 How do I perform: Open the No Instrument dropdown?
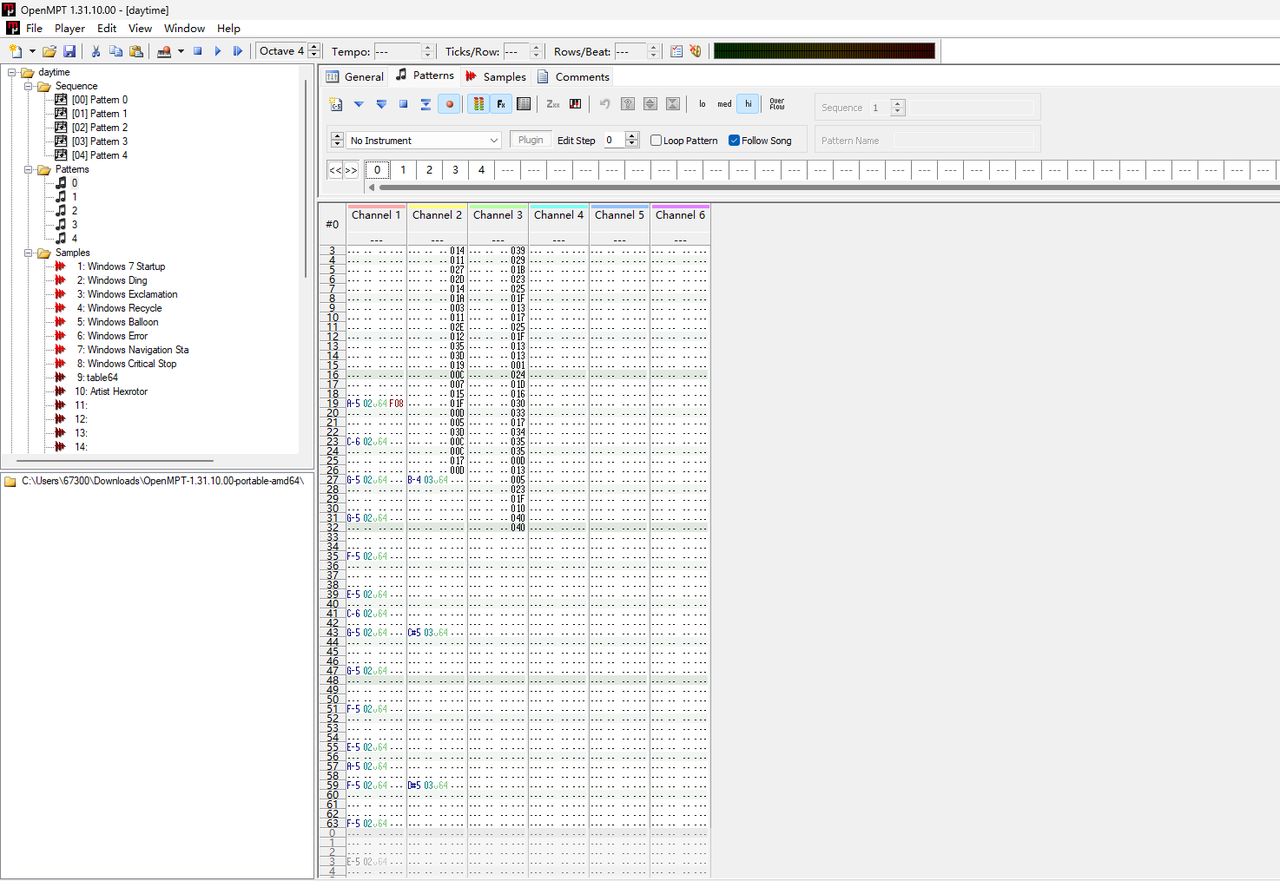click(x=424, y=141)
